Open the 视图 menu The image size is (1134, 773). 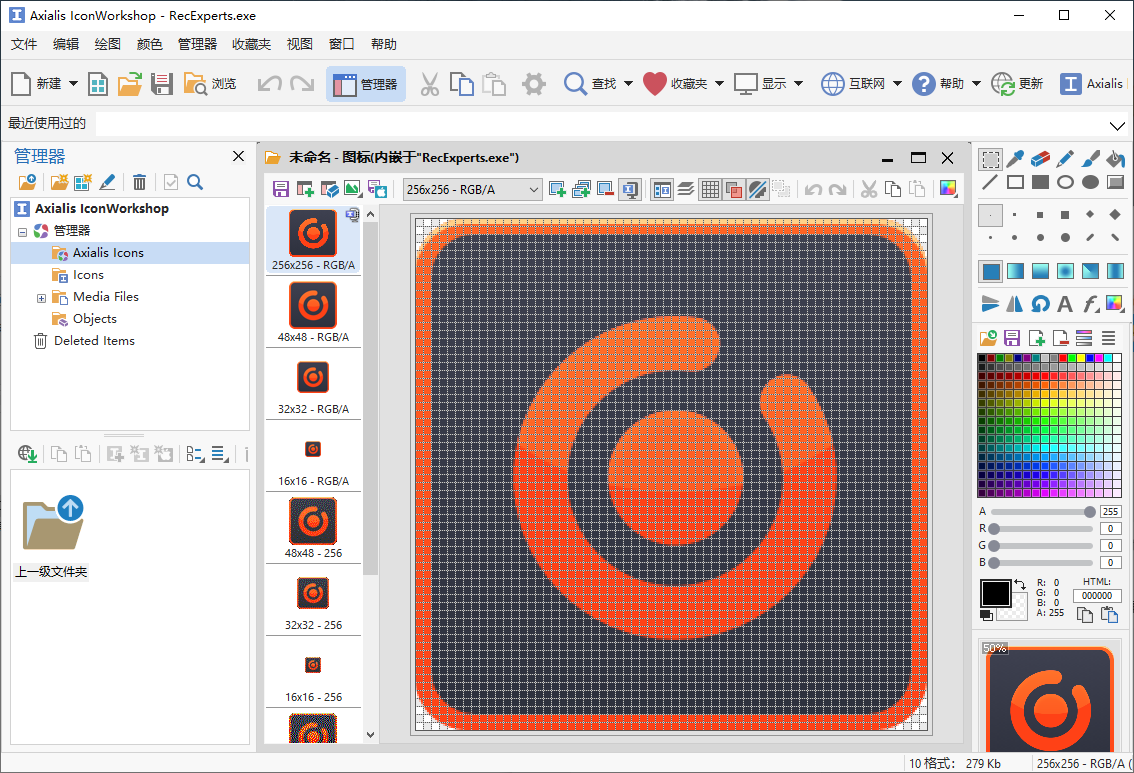300,44
